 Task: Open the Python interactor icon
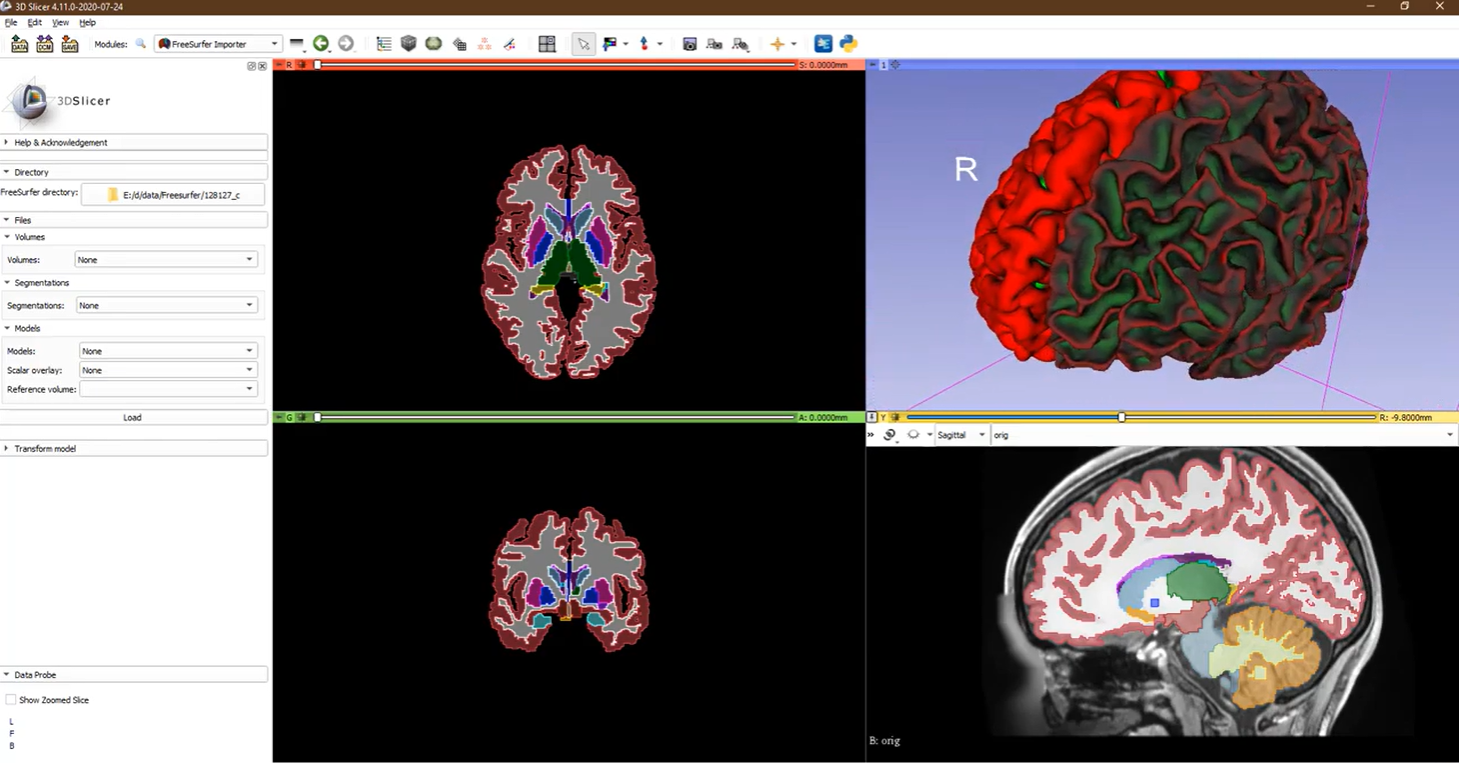[x=848, y=44]
